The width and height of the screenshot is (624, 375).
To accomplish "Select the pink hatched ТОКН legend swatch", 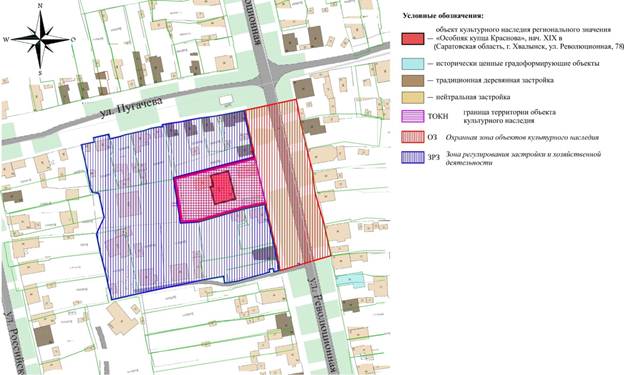I will click(413, 116).
